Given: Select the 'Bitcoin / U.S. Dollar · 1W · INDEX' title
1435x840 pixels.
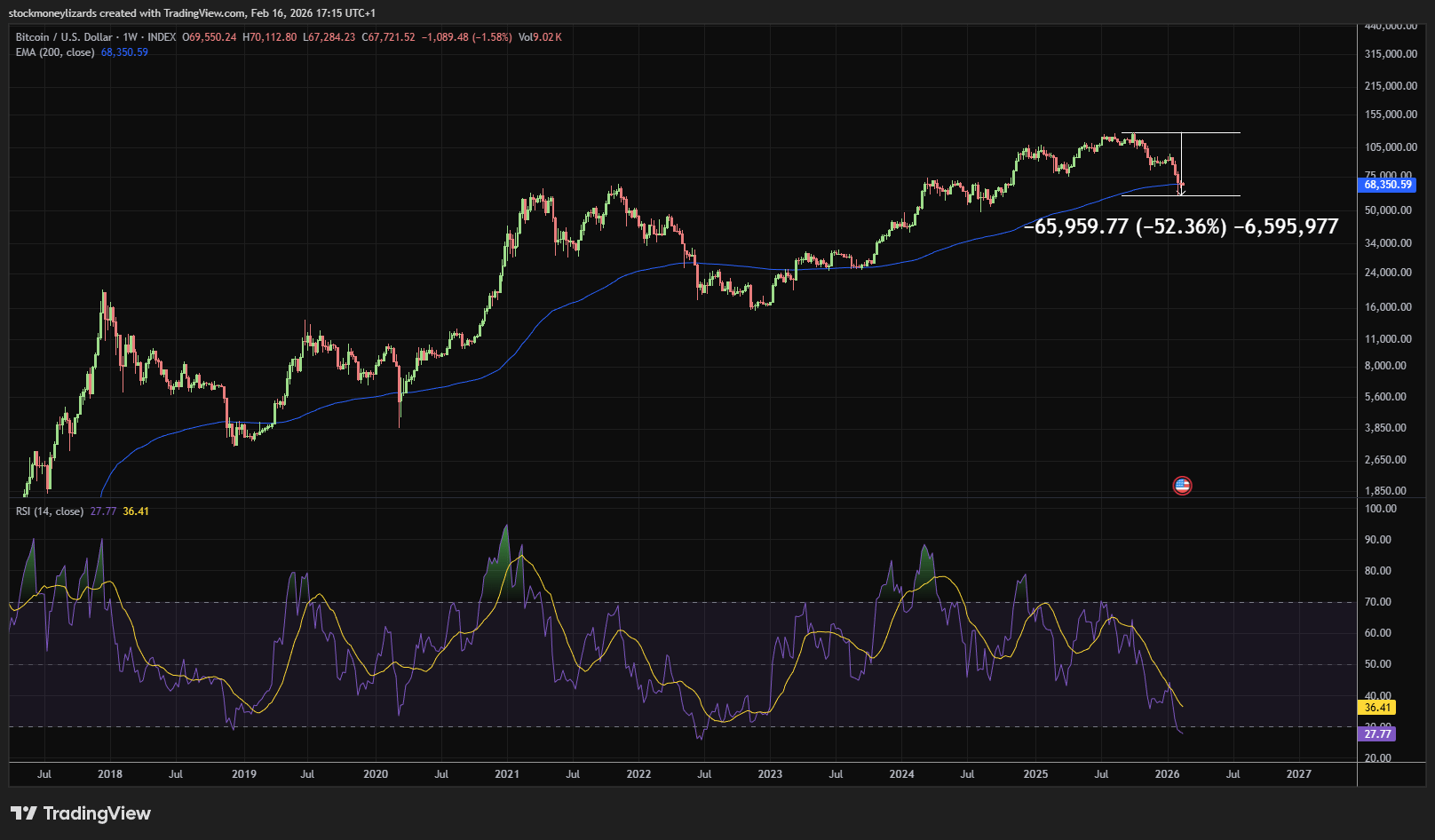Looking at the screenshot, I should pyautogui.click(x=96, y=37).
